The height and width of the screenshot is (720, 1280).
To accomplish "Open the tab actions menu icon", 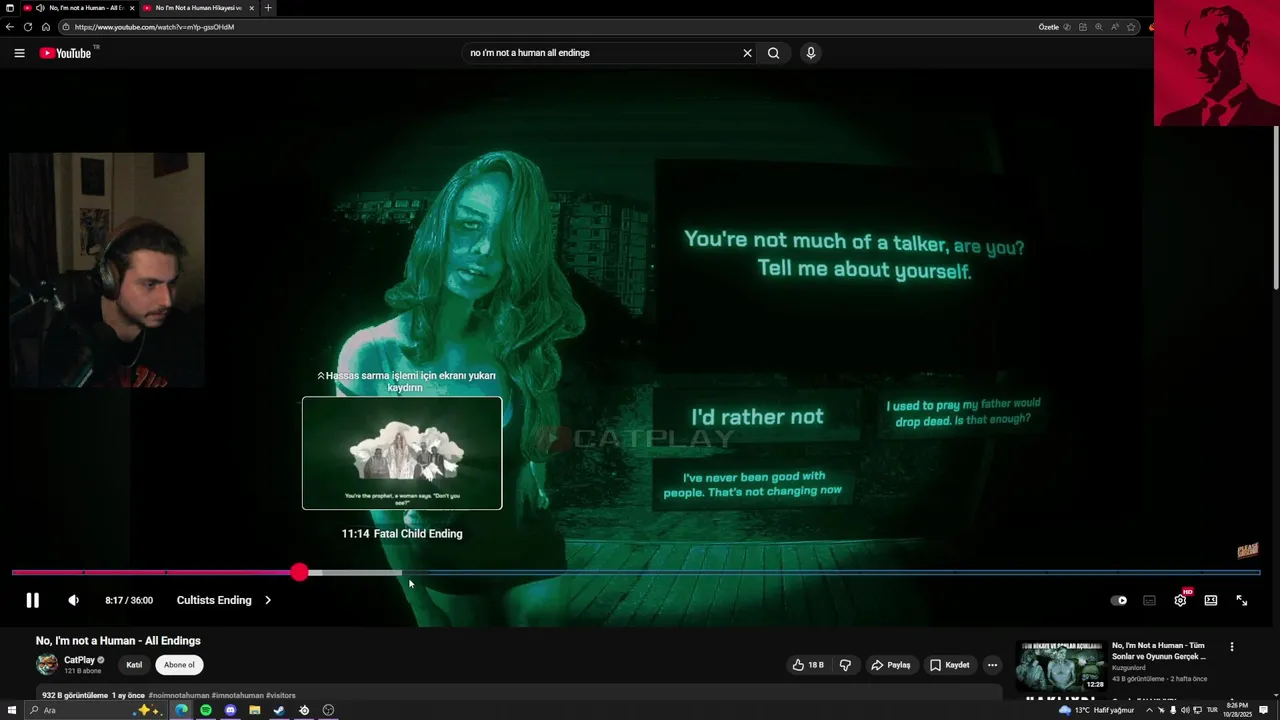I will [10, 8].
